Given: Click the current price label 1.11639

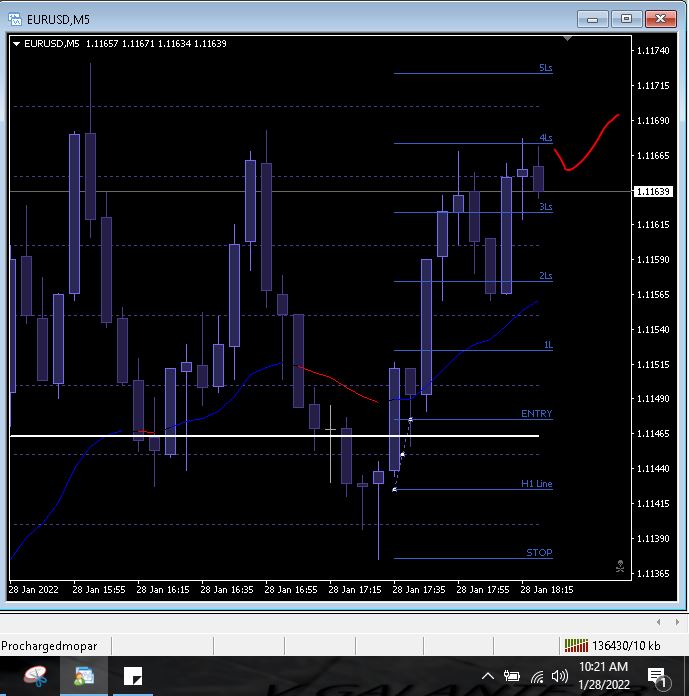Looking at the screenshot, I should click(x=653, y=191).
